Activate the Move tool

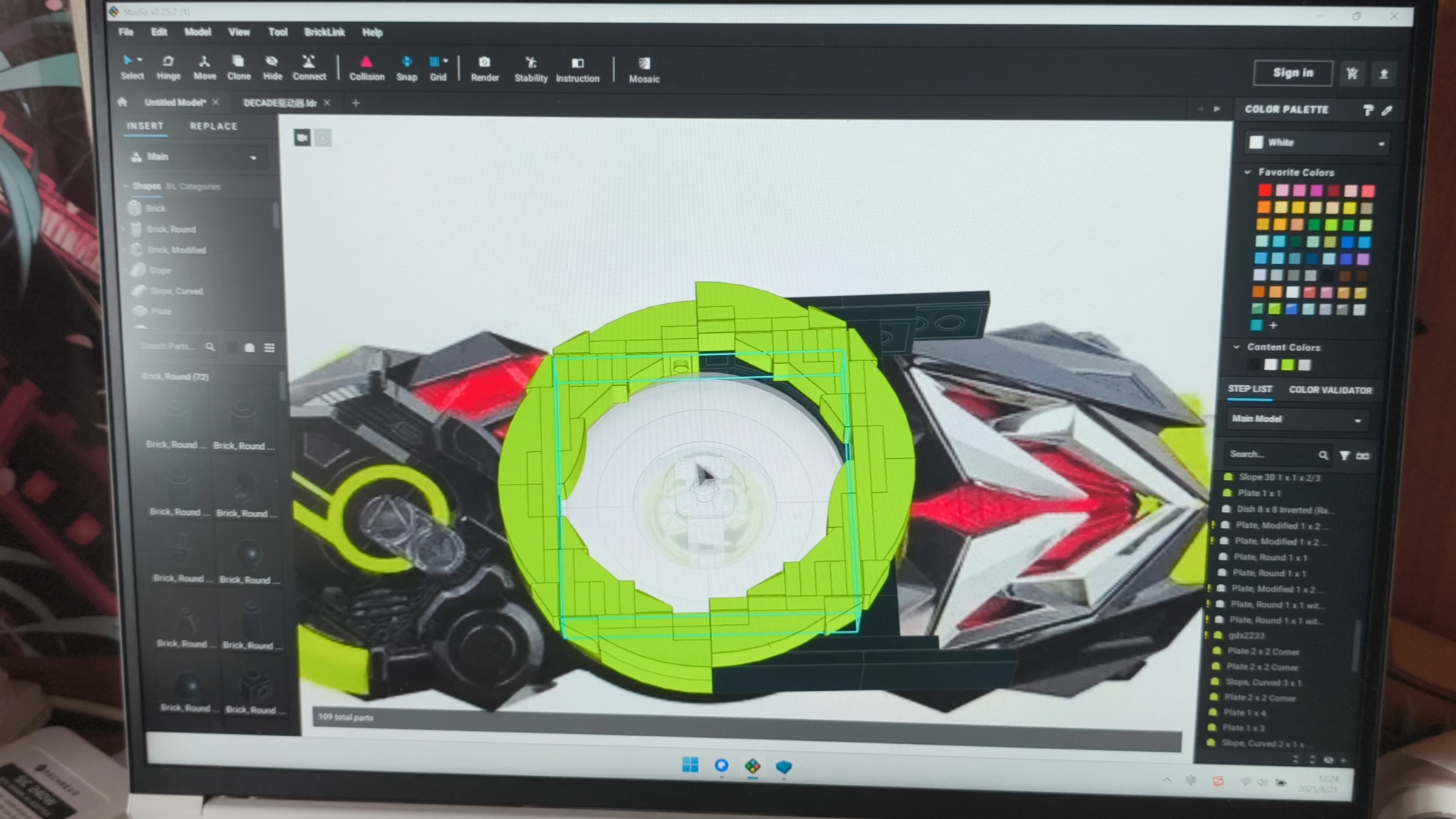(x=204, y=67)
